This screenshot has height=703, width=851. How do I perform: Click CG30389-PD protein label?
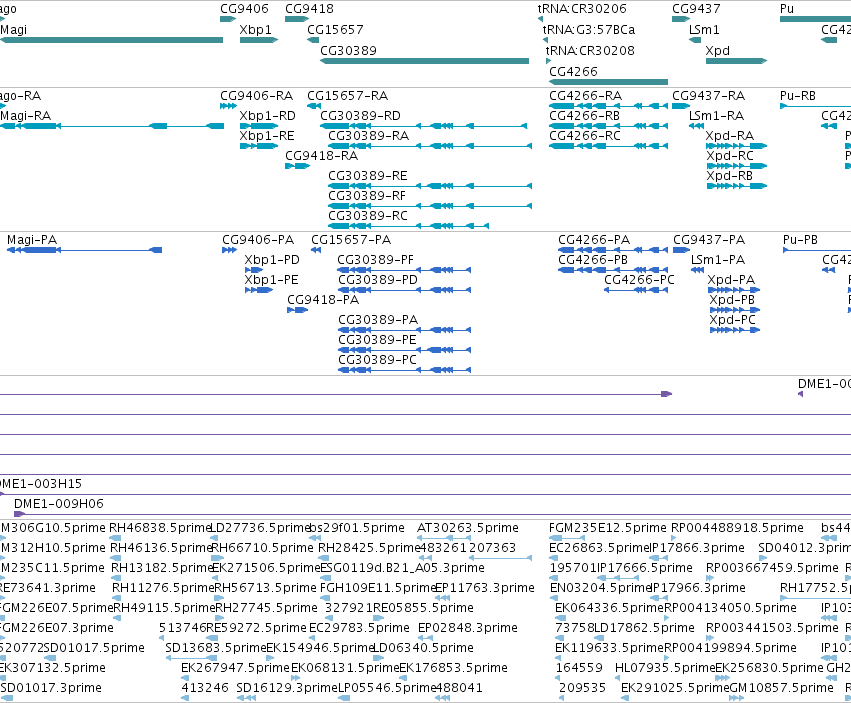378,280
